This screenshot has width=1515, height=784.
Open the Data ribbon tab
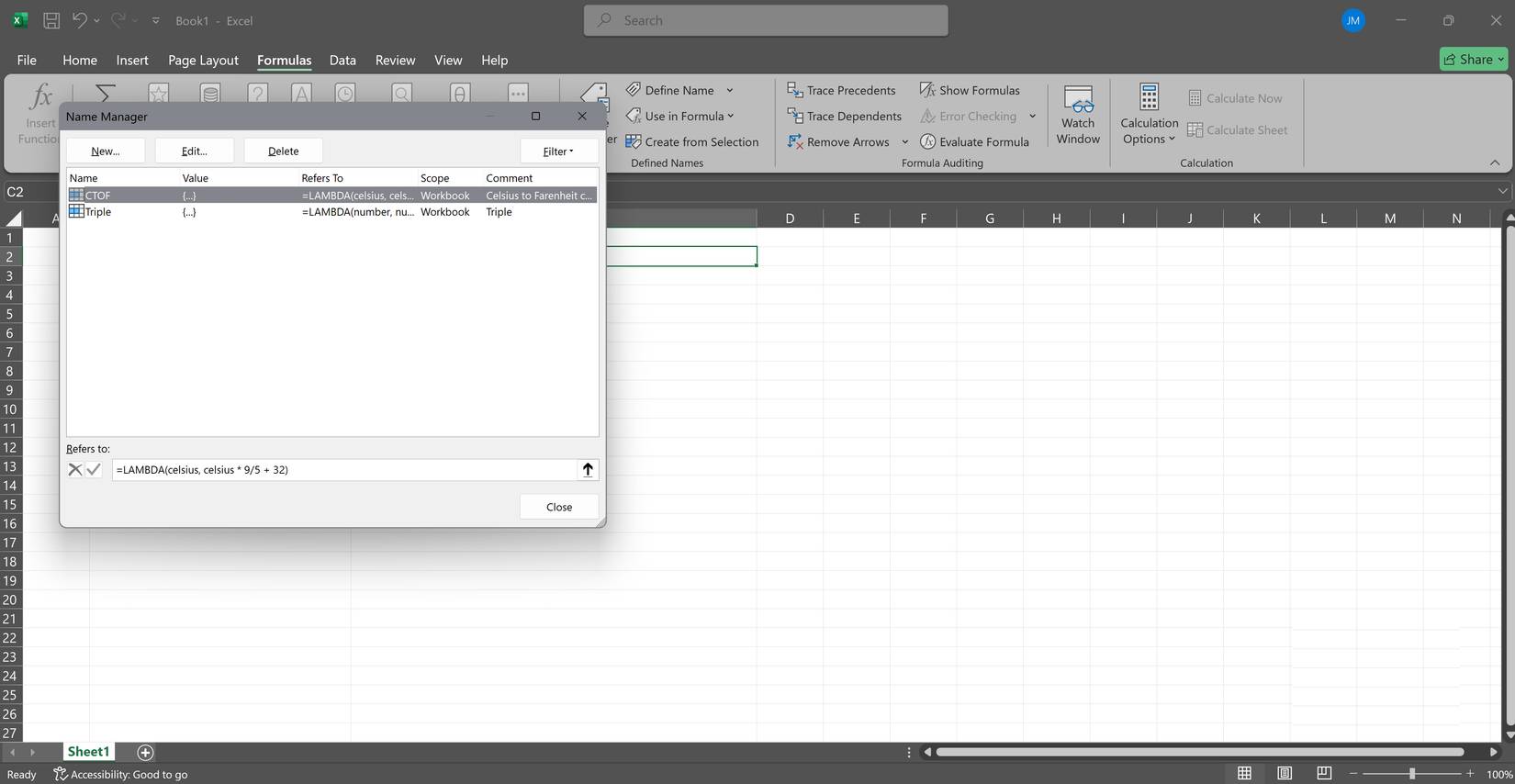pyautogui.click(x=342, y=60)
